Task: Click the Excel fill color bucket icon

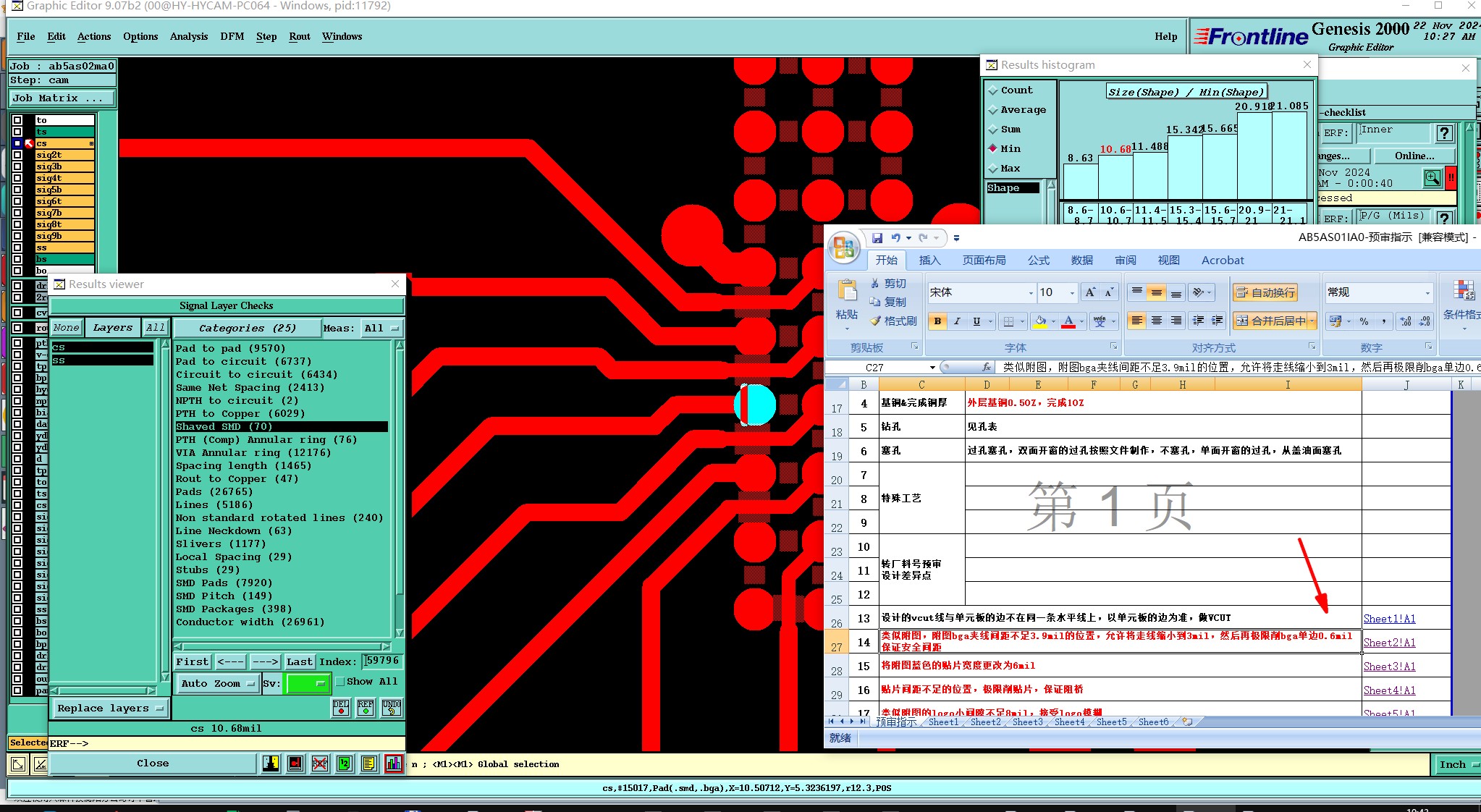Action: pos(1040,321)
